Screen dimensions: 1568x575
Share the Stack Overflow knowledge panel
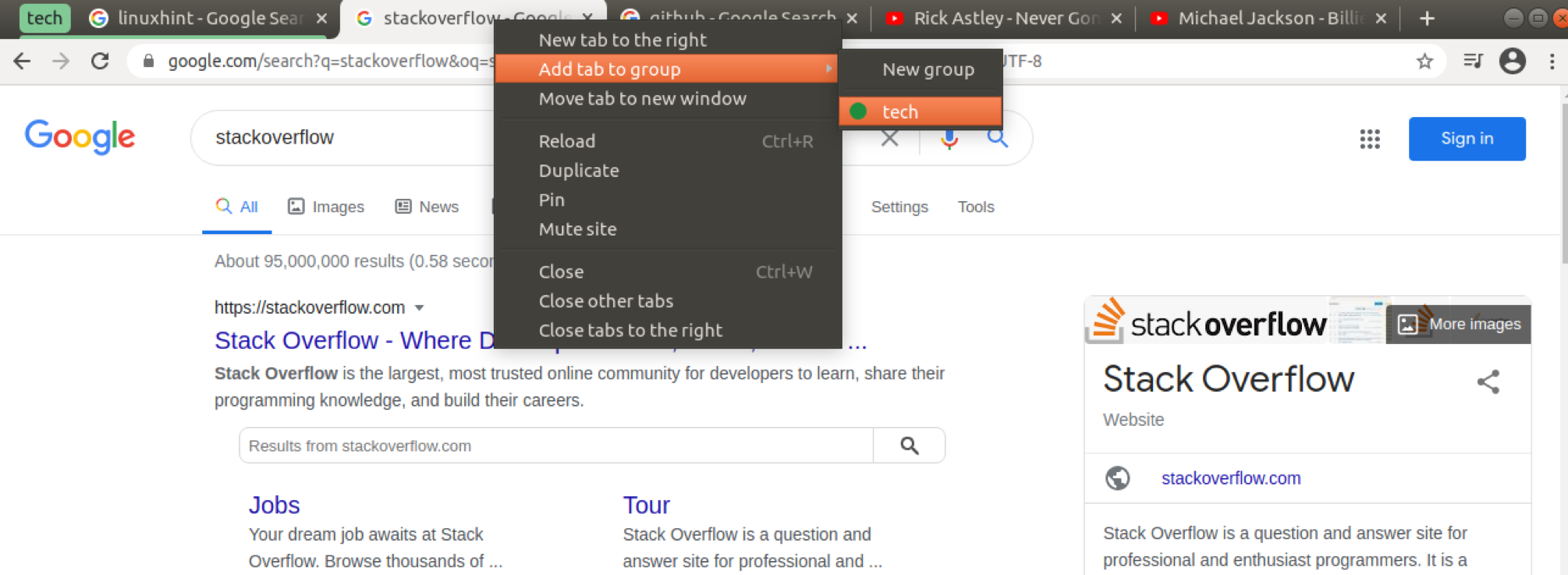(x=1488, y=382)
